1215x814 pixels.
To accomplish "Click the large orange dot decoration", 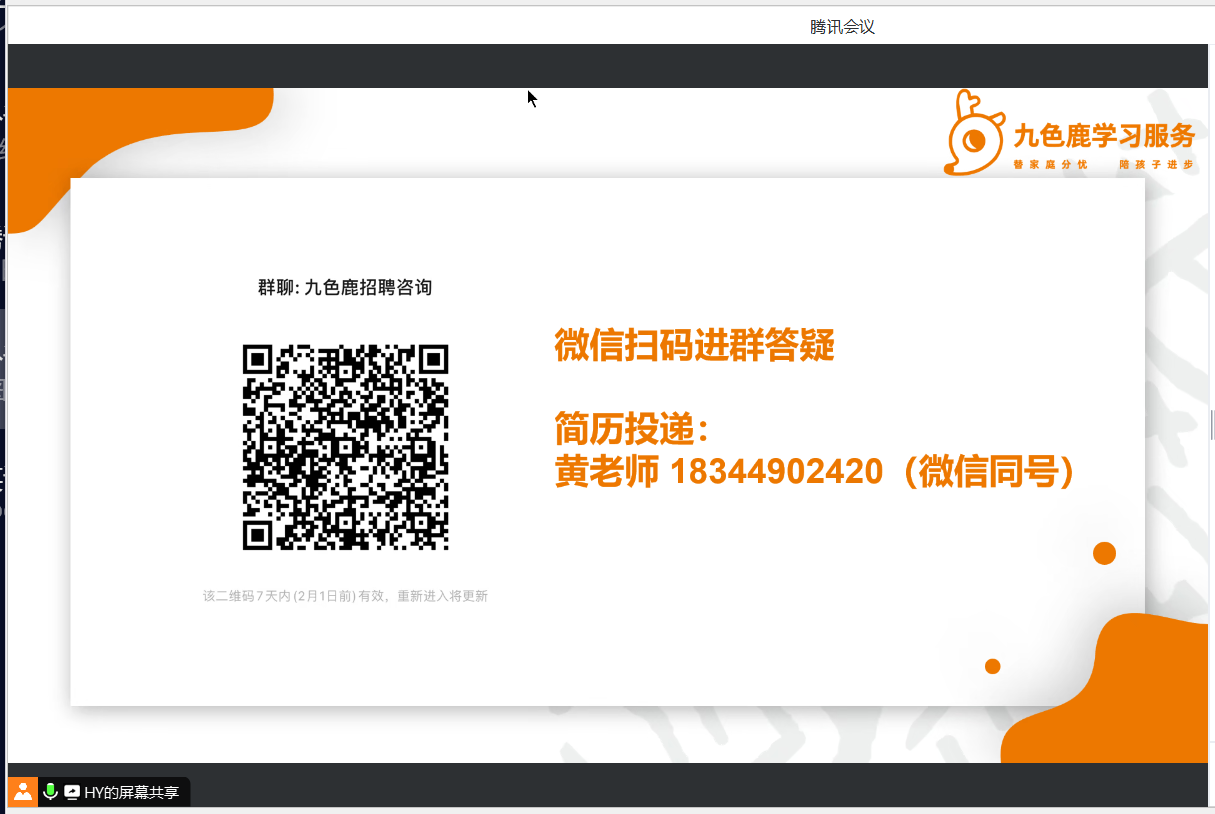I will point(1104,553).
